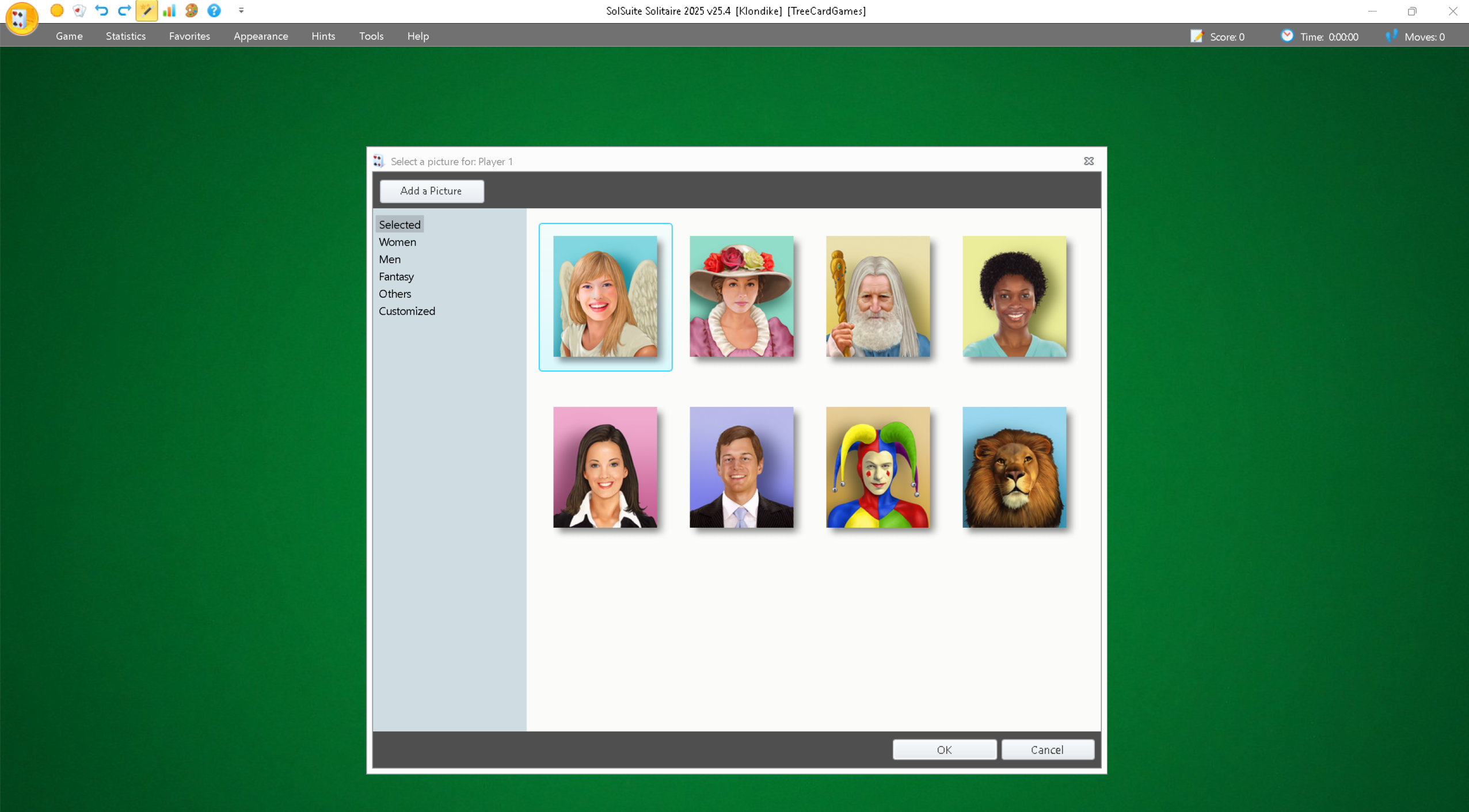This screenshot has width=1469, height=812.
Task: Select the Men category
Action: (x=390, y=259)
